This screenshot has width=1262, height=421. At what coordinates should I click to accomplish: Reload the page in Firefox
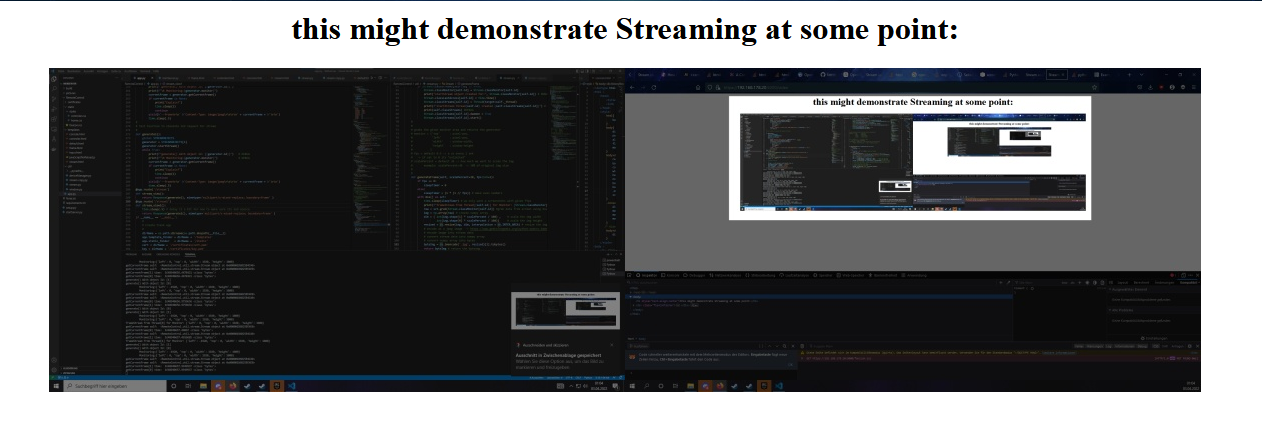coord(654,87)
